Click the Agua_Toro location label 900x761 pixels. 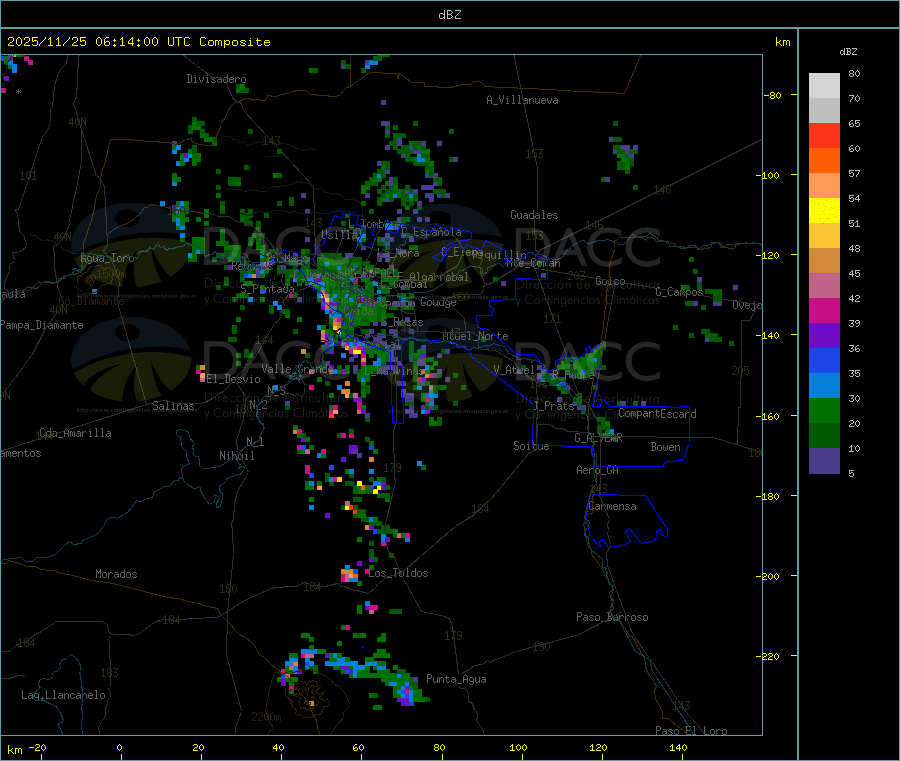pyautogui.click(x=107, y=258)
